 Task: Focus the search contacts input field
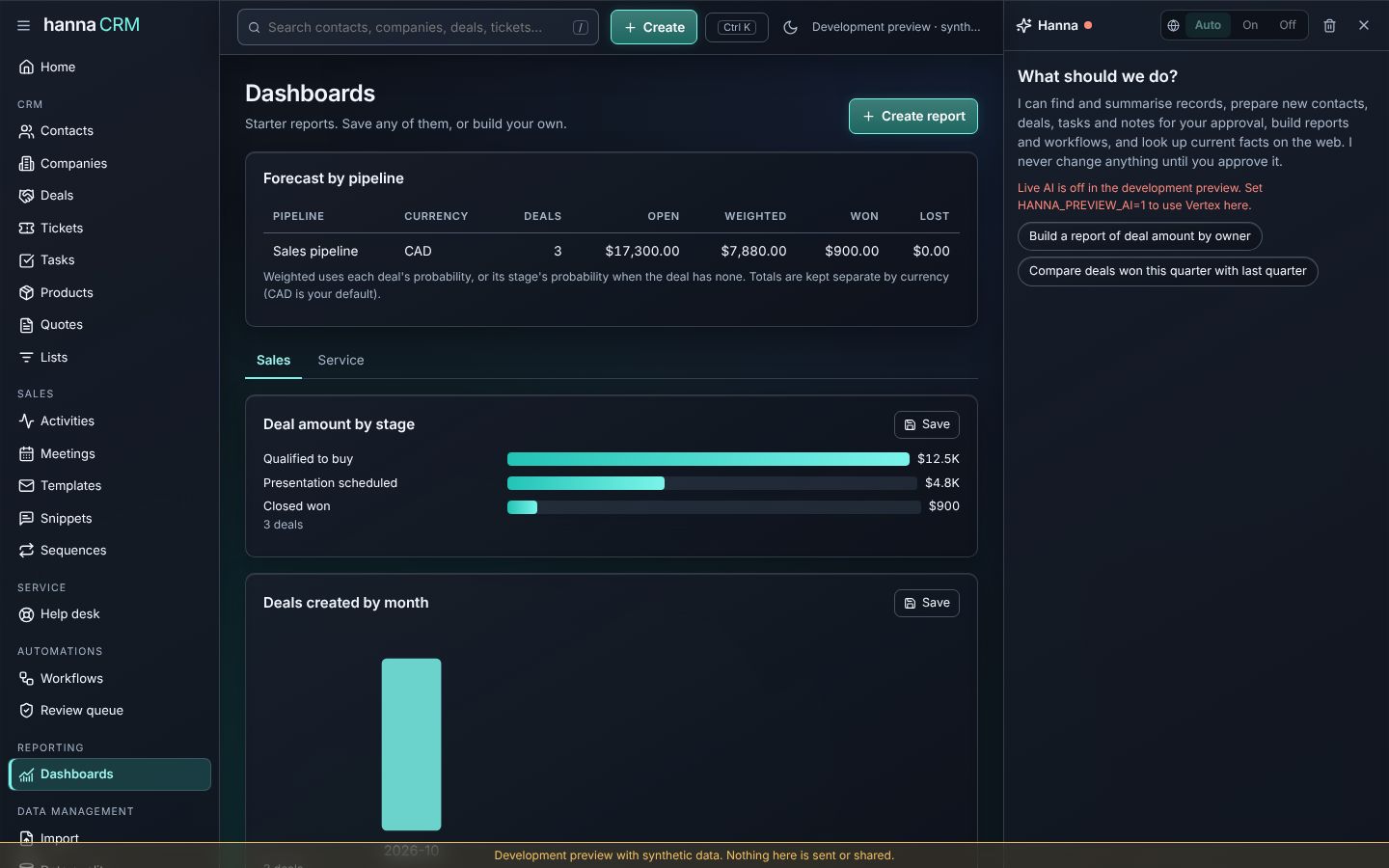point(418,27)
